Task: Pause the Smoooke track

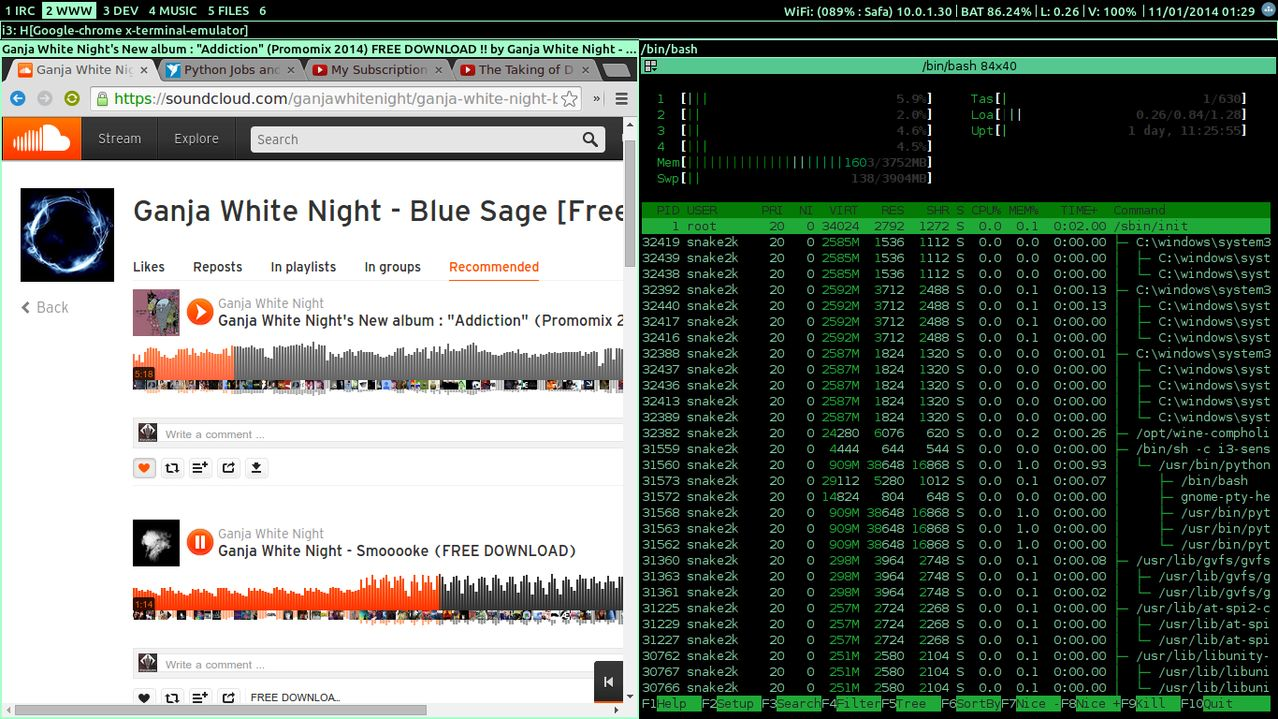Action: (x=200, y=543)
